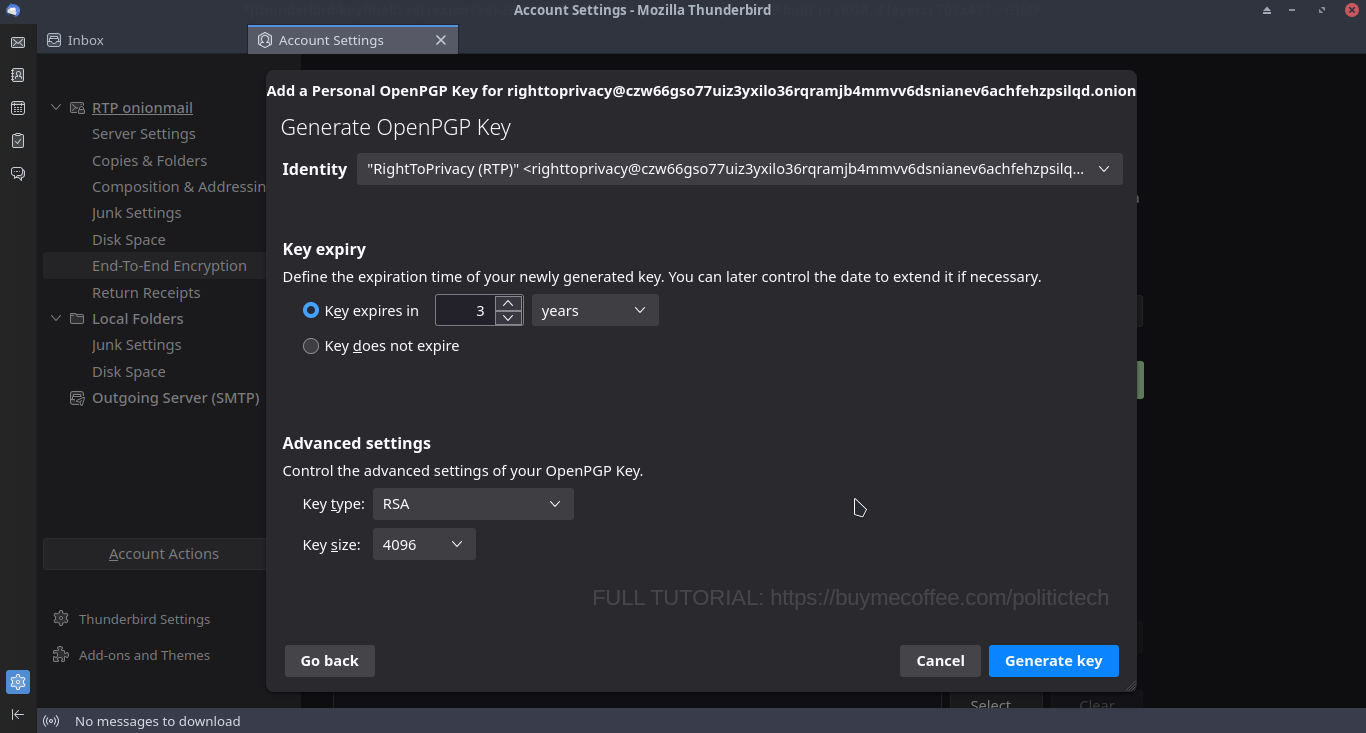Viewport: 1366px width, 733px height.
Task: Increase key expiry value with up arrow
Action: [x=509, y=303]
